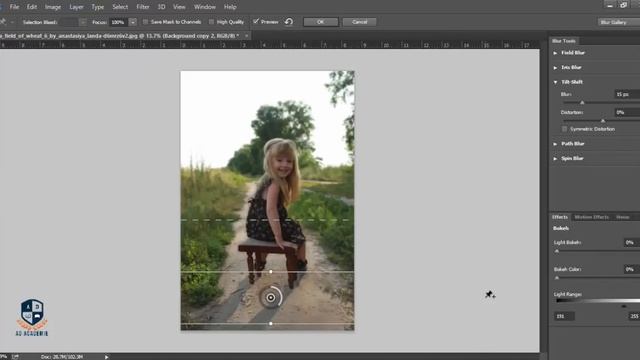The image size is (640, 360).
Task: Click the Light Range dark handle
Action: pos(624,306)
